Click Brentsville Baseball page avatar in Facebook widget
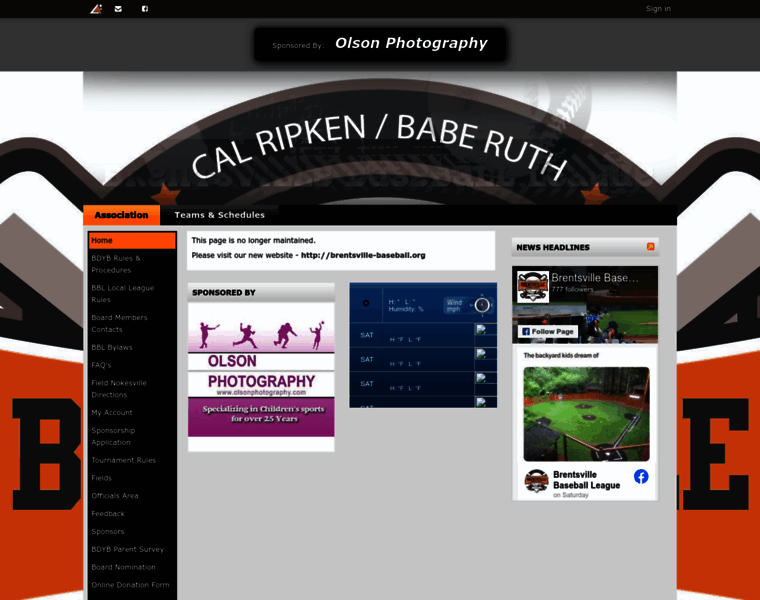 coord(533,287)
